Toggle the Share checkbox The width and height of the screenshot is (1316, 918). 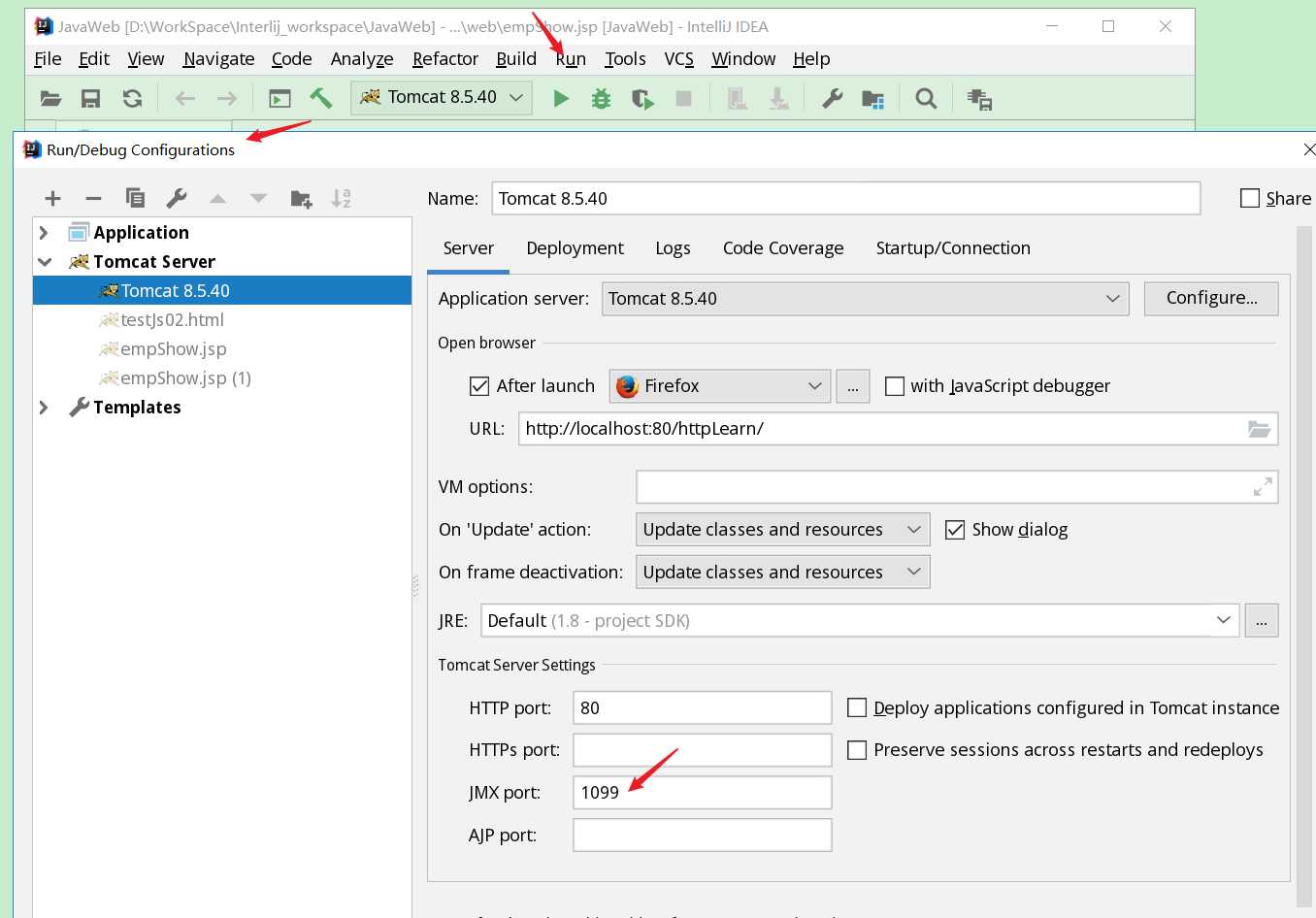1250,198
